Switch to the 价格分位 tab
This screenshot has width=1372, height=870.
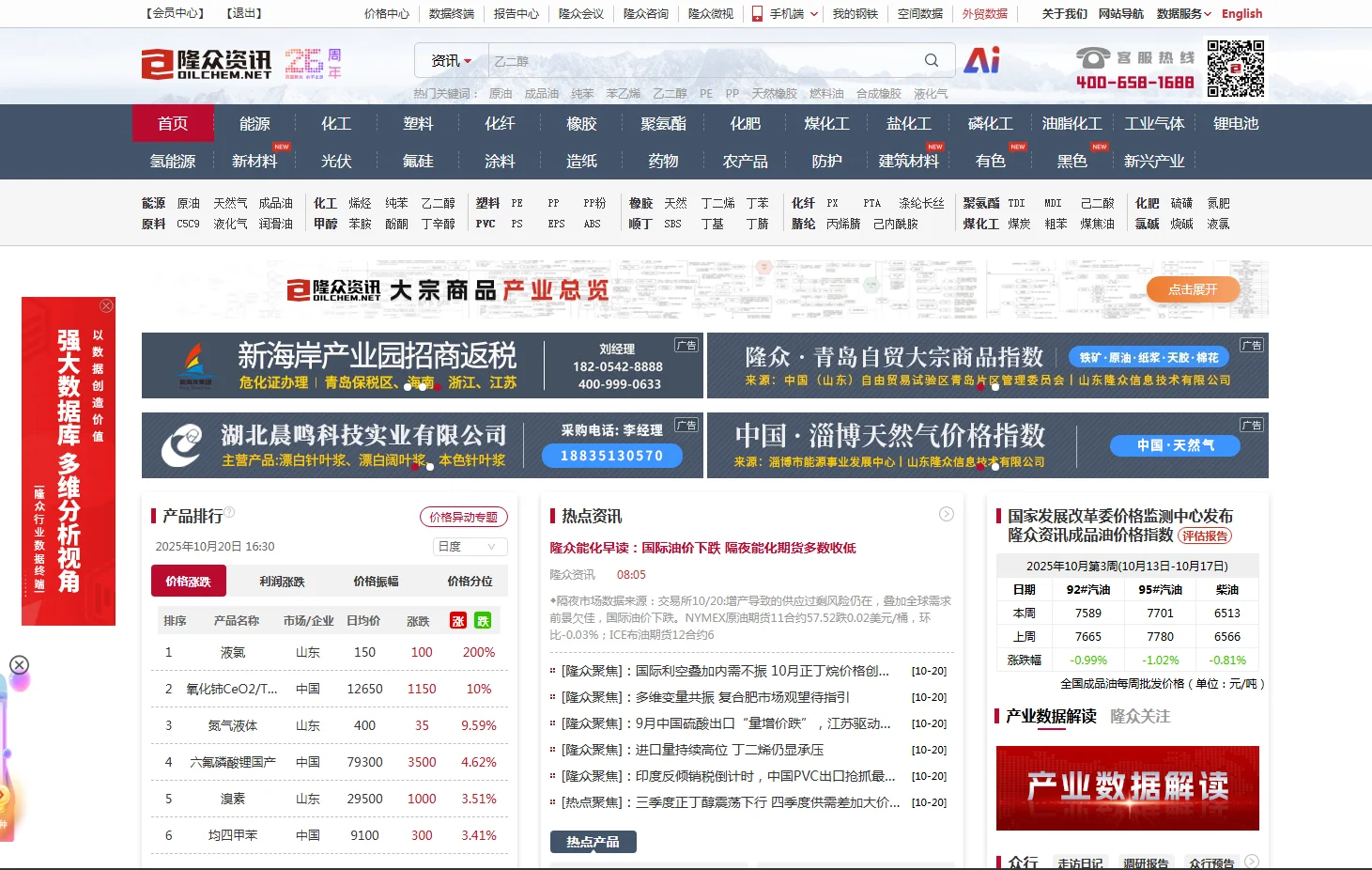(x=470, y=582)
